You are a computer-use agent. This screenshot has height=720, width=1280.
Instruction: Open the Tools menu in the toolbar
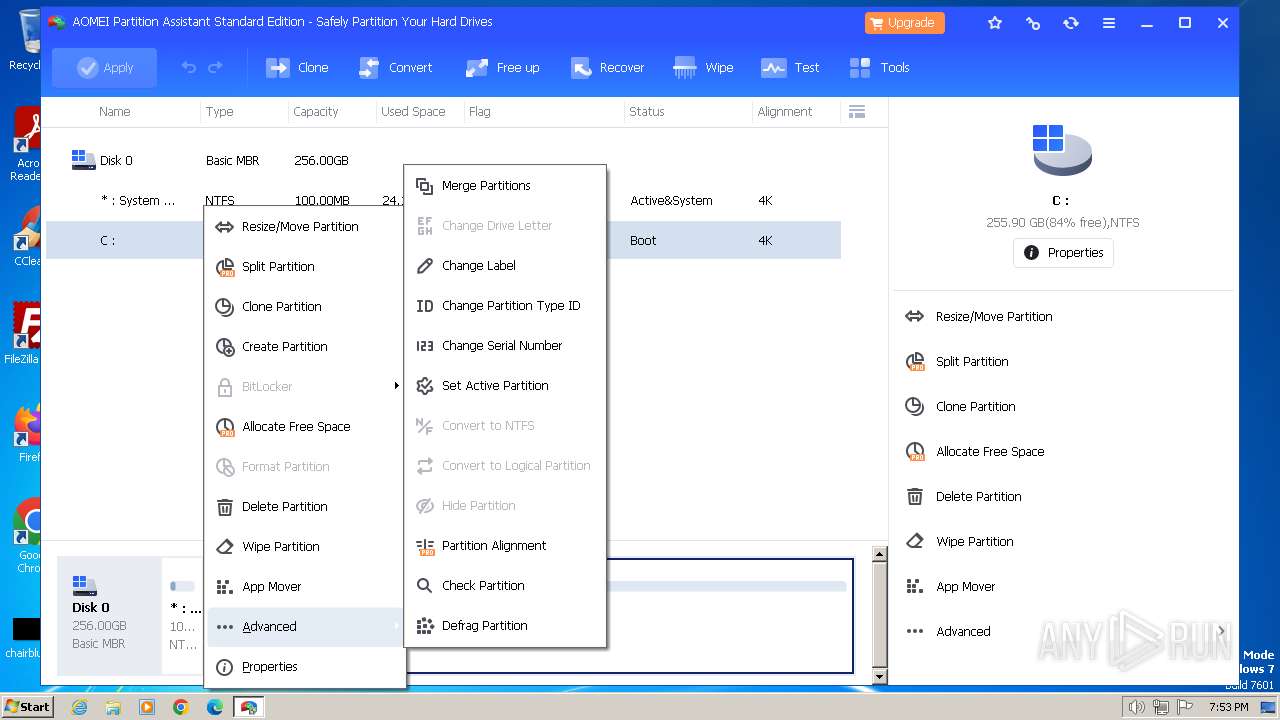(x=880, y=68)
